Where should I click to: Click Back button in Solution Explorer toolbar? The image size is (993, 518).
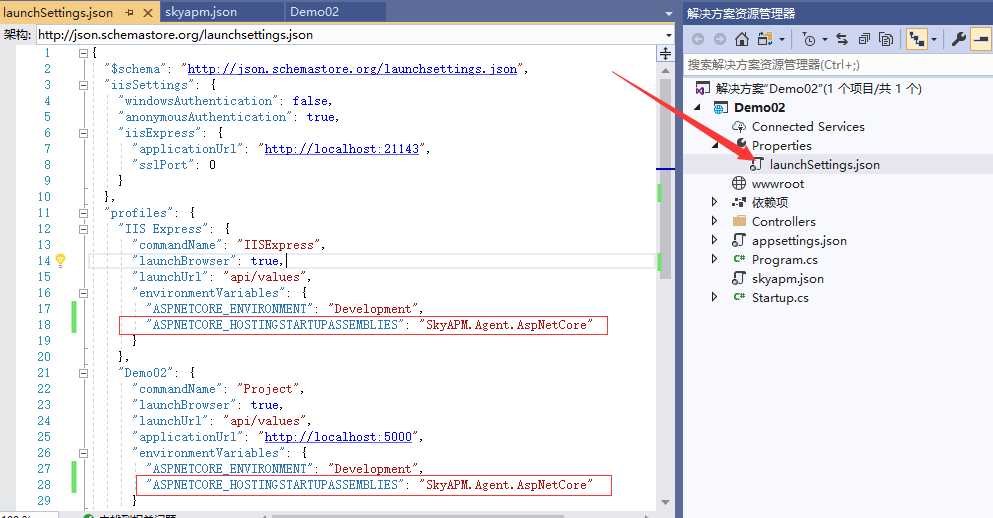pos(698,39)
